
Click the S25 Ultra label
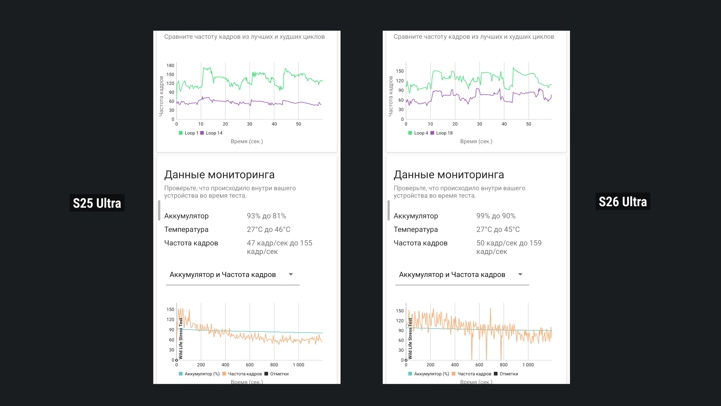97,203
